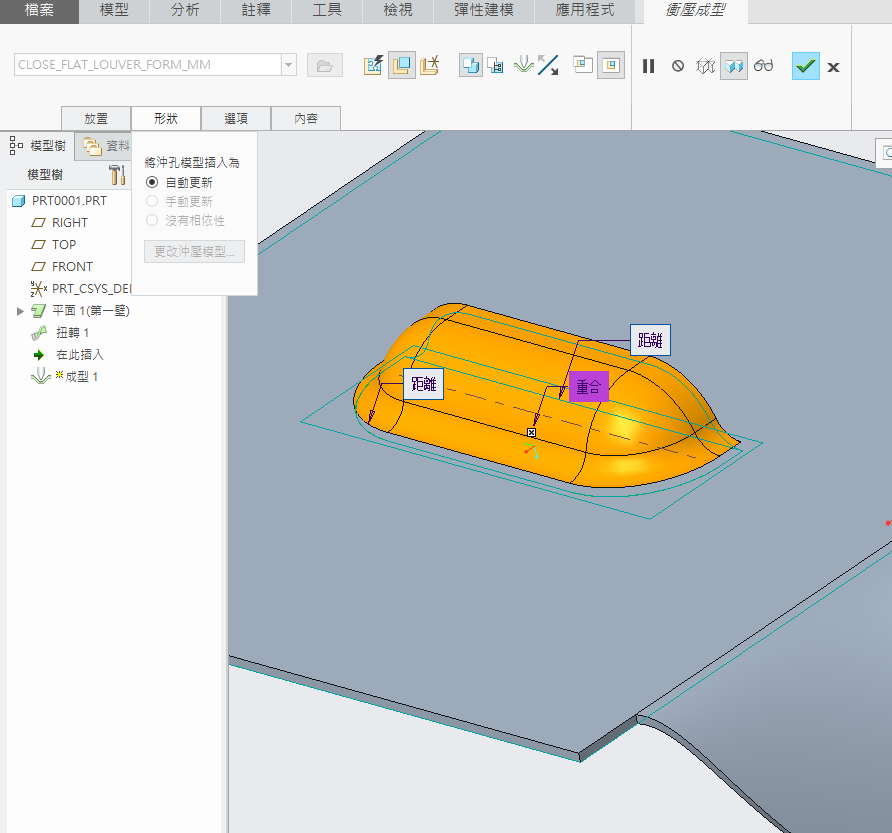Open the 檔案 menu
The width and height of the screenshot is (892, 833).
(x=39, y=11)
